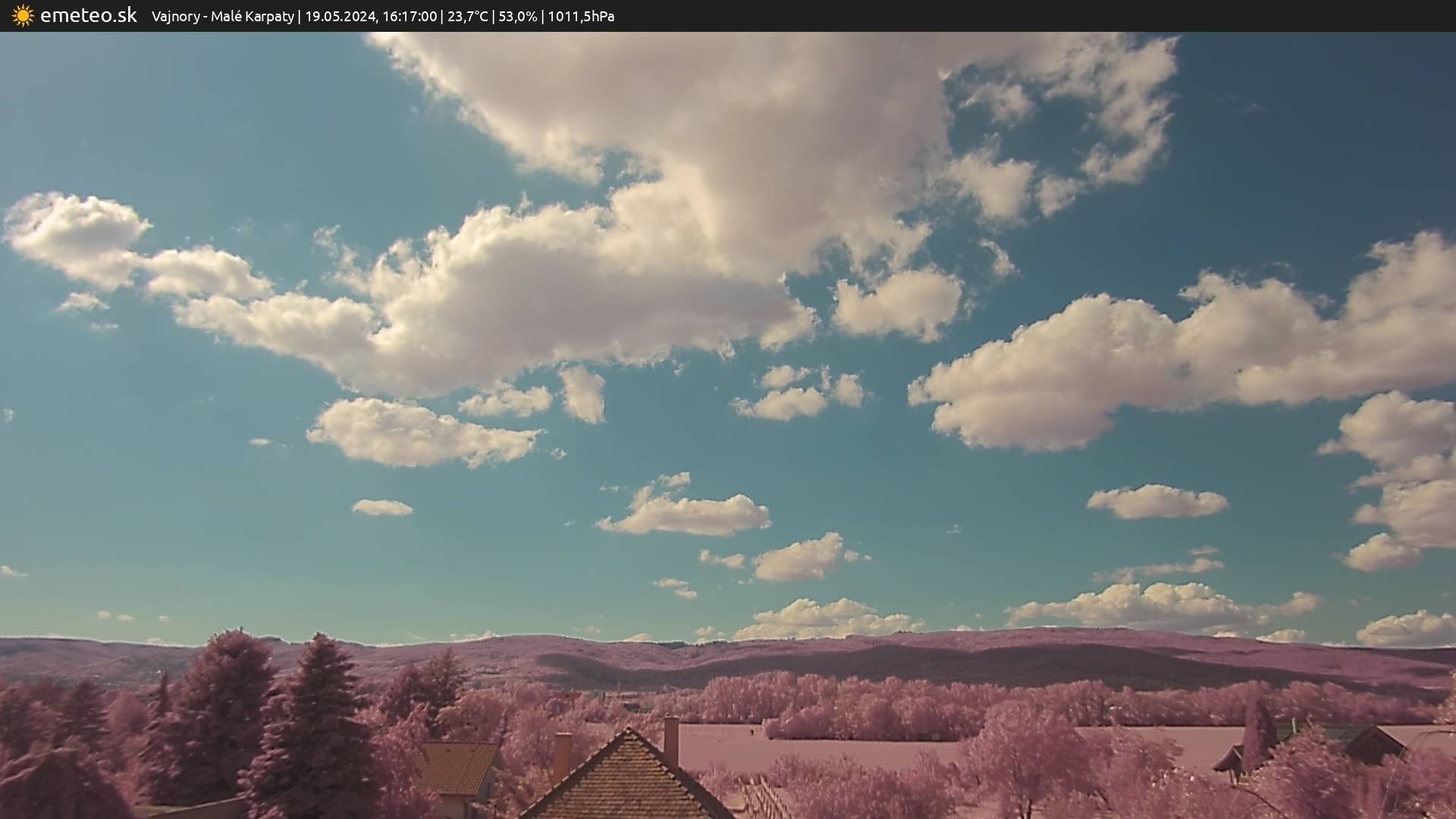The image size is (1456, 819).
Task: Click the Vajnory - Malé Karpaty location label
Action: coord(222,17)
